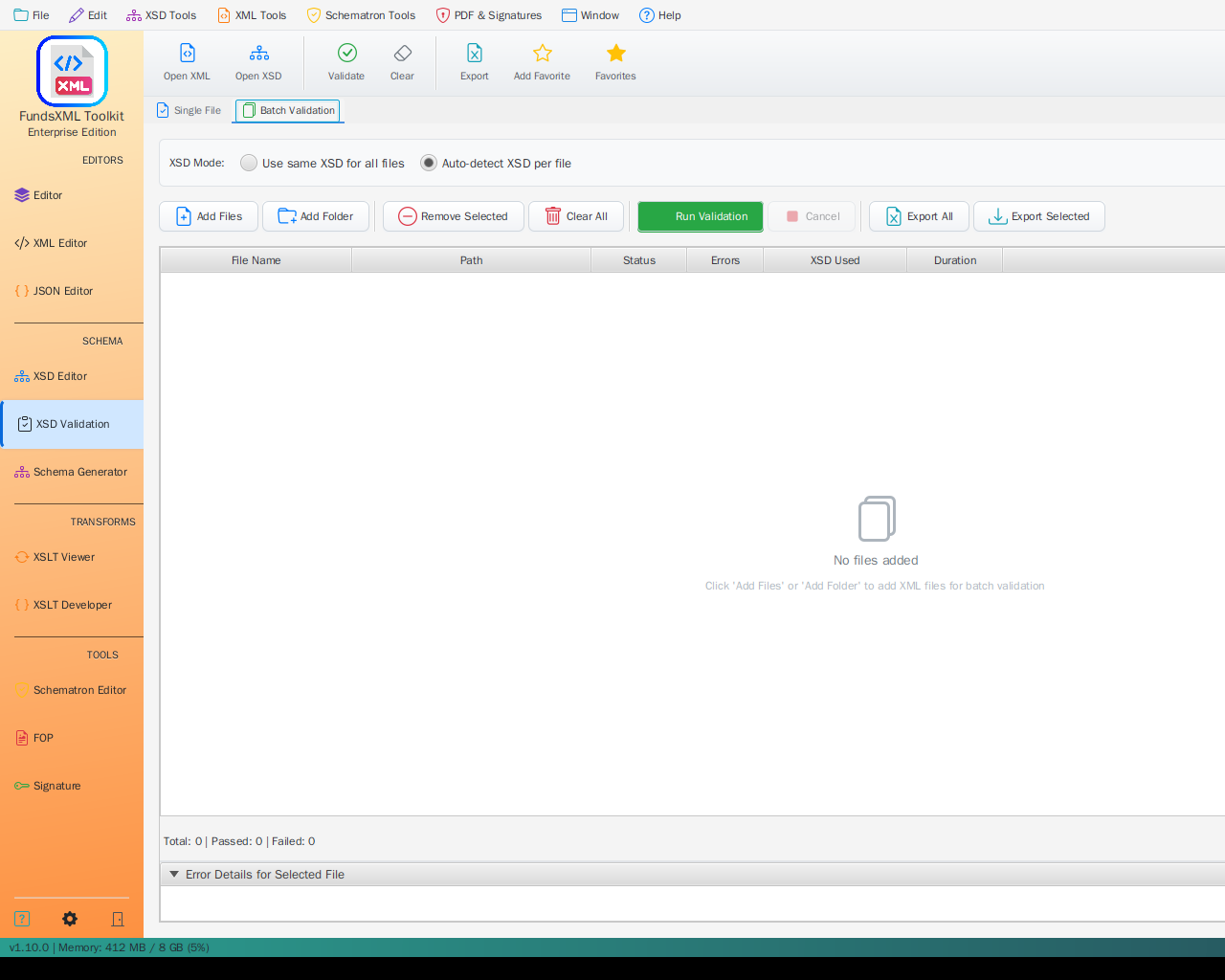Open the Edit menu

pyautogui.click(x=88, y=15)
